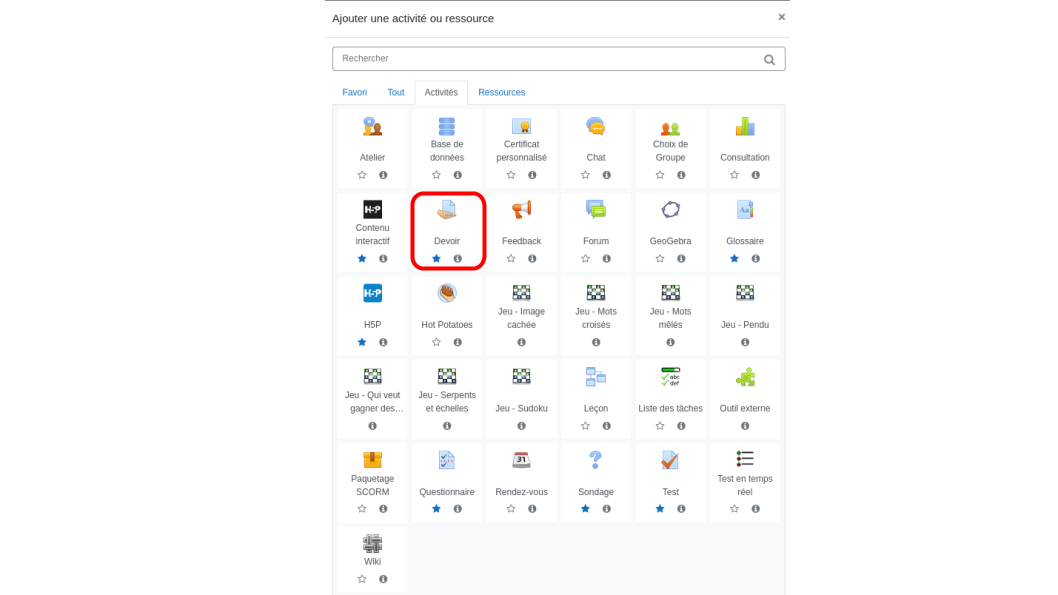Select the GeoGebra activity icon
Viewport: 1058px width, 595px height.
pos(670,210)
